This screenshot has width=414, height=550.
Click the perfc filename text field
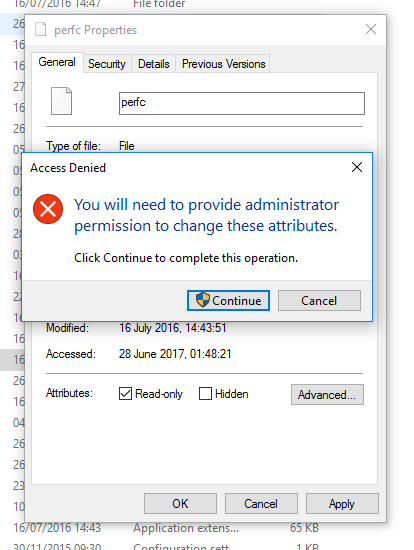(x=242, y=103)
